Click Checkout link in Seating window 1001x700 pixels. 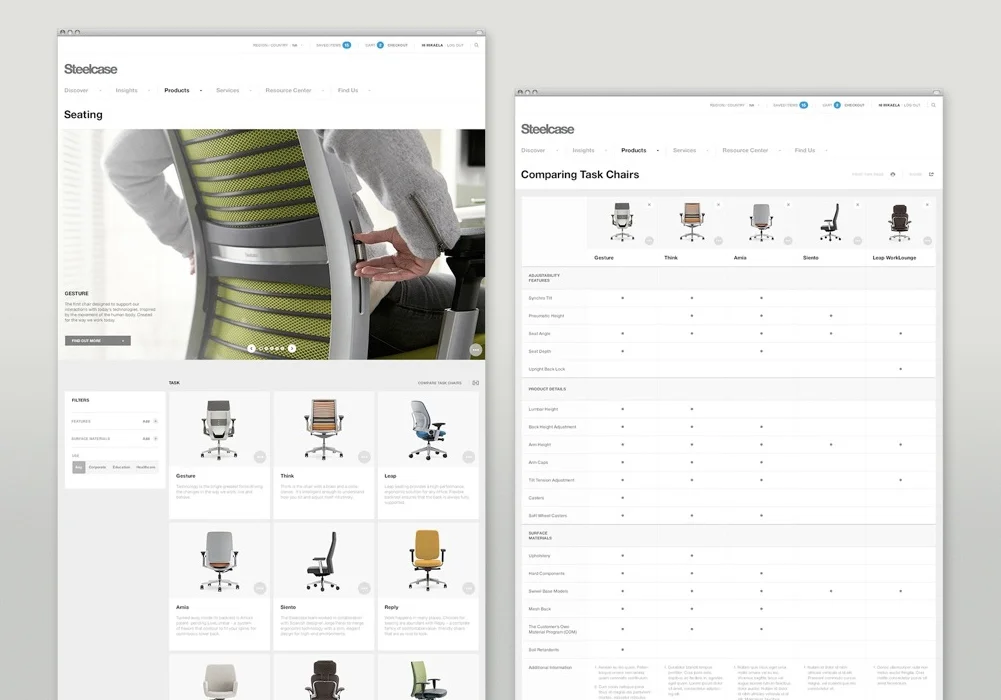click(x=397, y=45)
